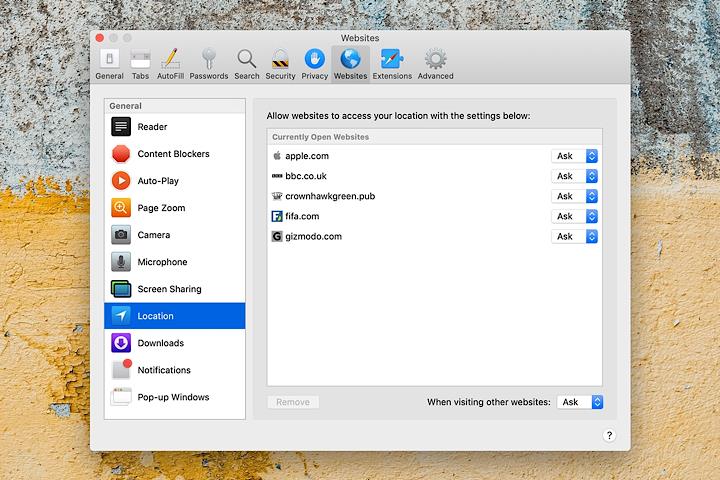720x480 pixels.
Task: Expand the apple.com location permission dropdown
Action: (x=575, y=156)
